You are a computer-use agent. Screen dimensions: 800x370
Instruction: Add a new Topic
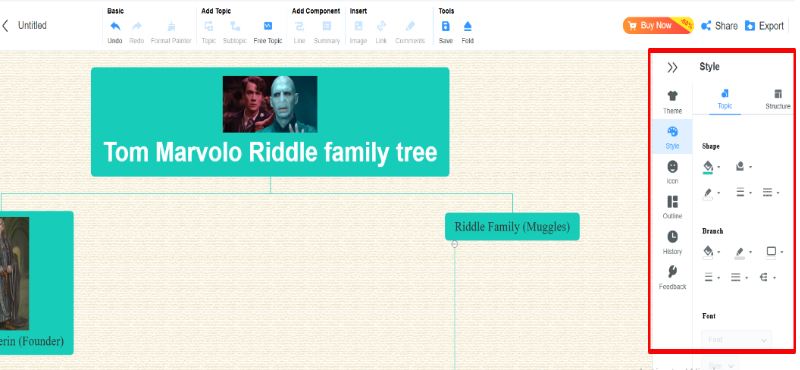coord(209,32)
